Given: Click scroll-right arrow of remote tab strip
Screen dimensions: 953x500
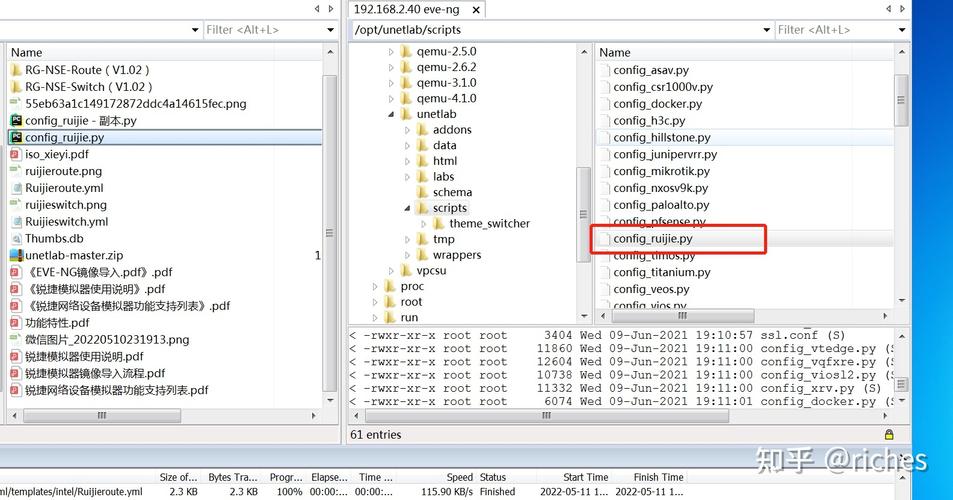Looking at the screenshot, I should pyautogui.click(x=902, y=9).
